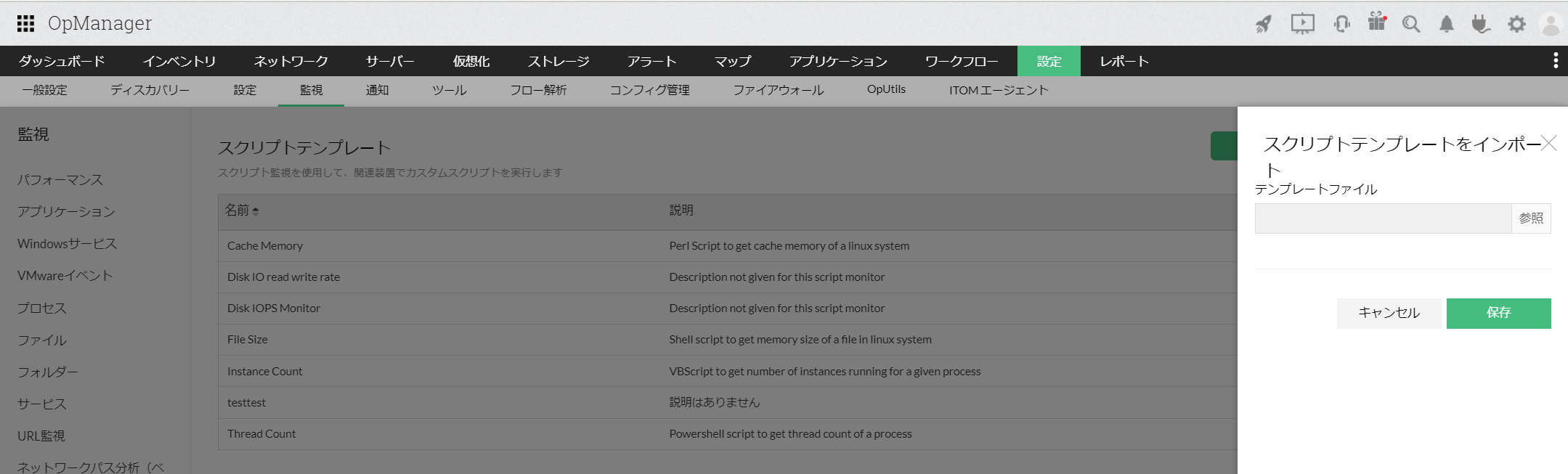Viewport: 1568px width, 474px height.
Task: Open the bell alarm notifications
Action: pos(1447,24)
